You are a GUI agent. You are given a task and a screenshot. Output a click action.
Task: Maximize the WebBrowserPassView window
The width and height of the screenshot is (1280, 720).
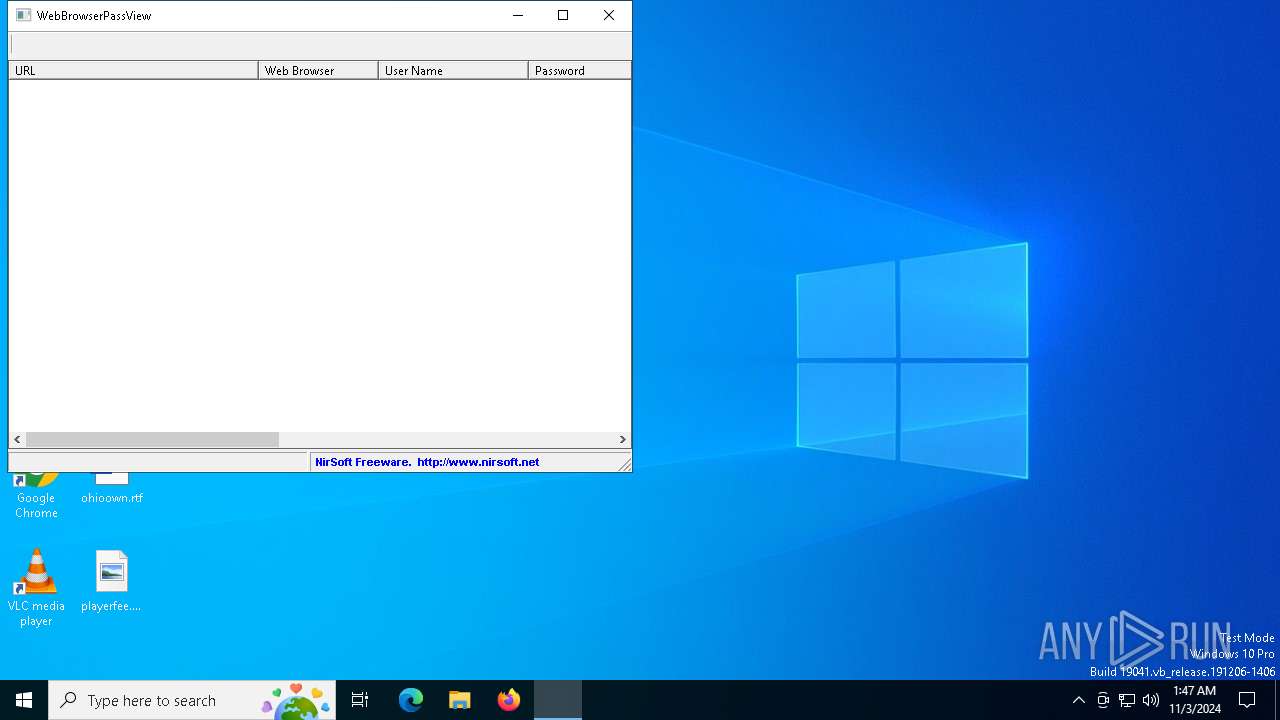(563, 15)
